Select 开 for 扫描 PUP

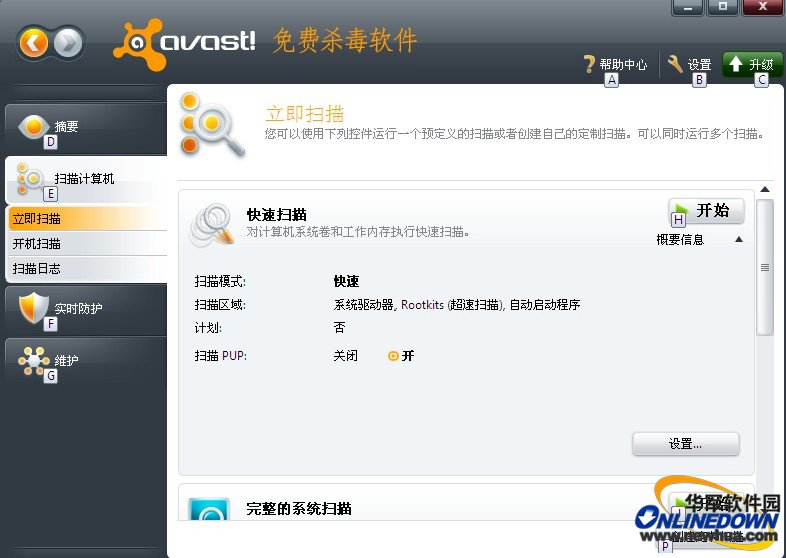coord(402,356)
